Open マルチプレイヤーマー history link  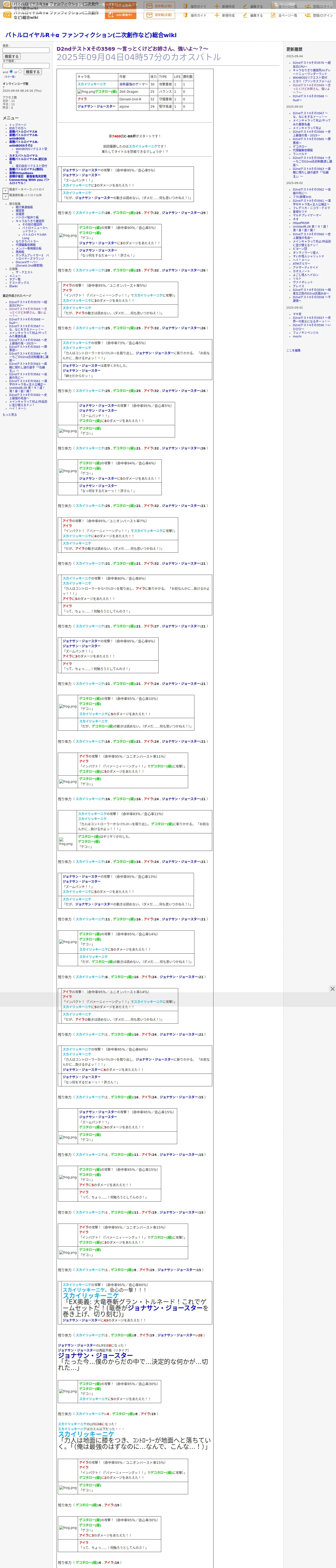pos(307,216)
